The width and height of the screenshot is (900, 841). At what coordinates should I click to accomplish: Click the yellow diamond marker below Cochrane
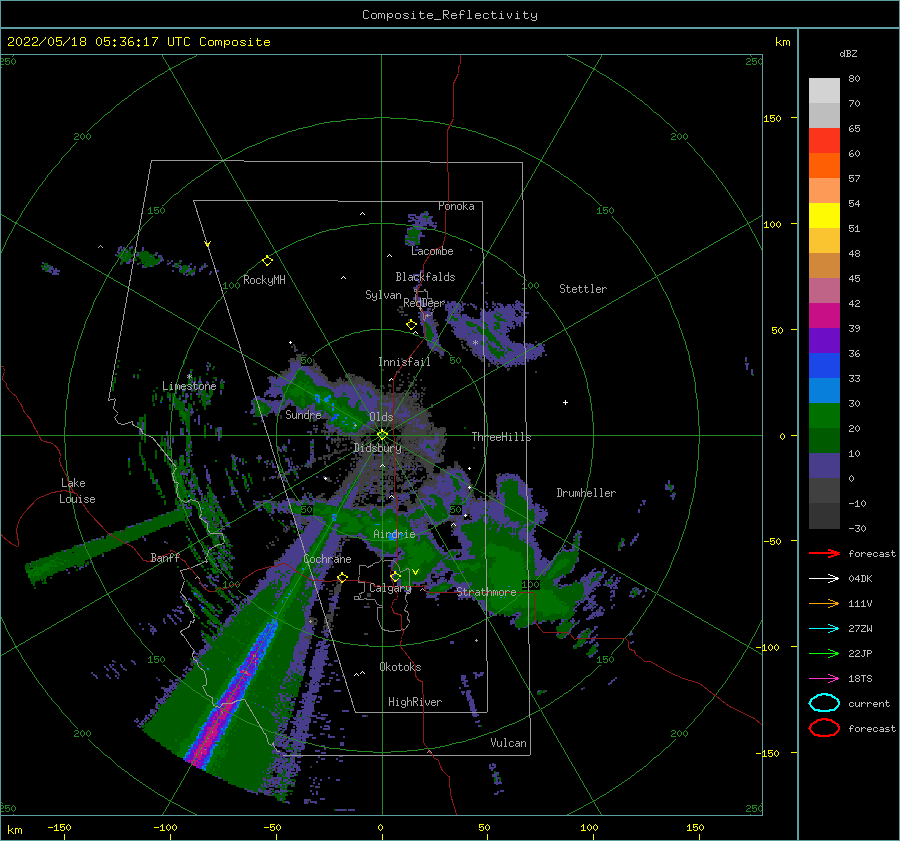click(343, 577)
